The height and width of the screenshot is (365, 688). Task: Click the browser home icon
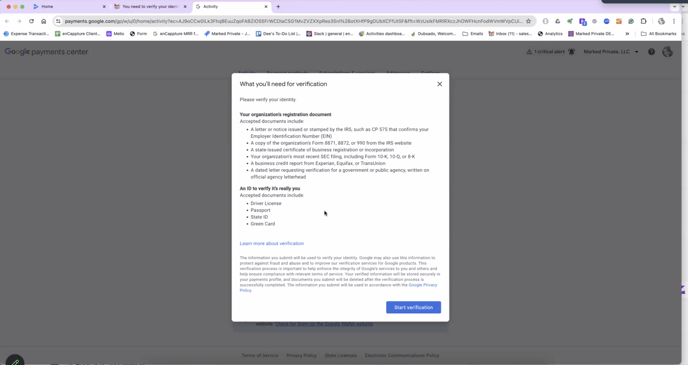(x=43, y=21)
